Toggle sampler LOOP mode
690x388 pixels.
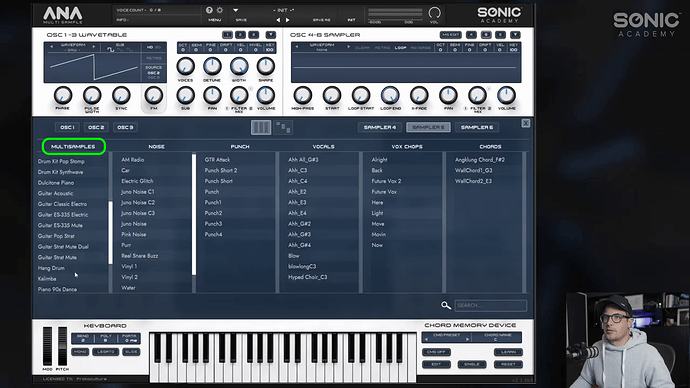400,48
